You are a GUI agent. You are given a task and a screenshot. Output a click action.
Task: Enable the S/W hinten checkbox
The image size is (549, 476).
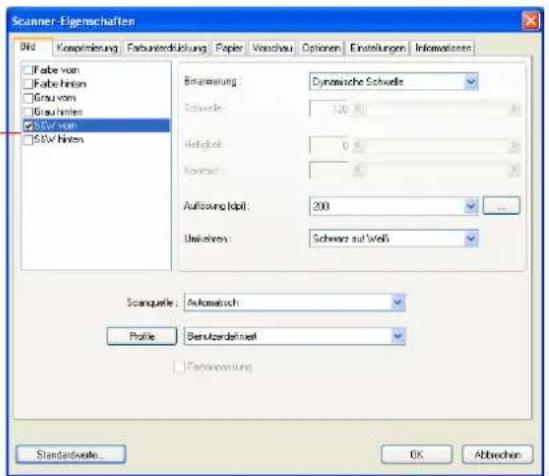point(28,140)
